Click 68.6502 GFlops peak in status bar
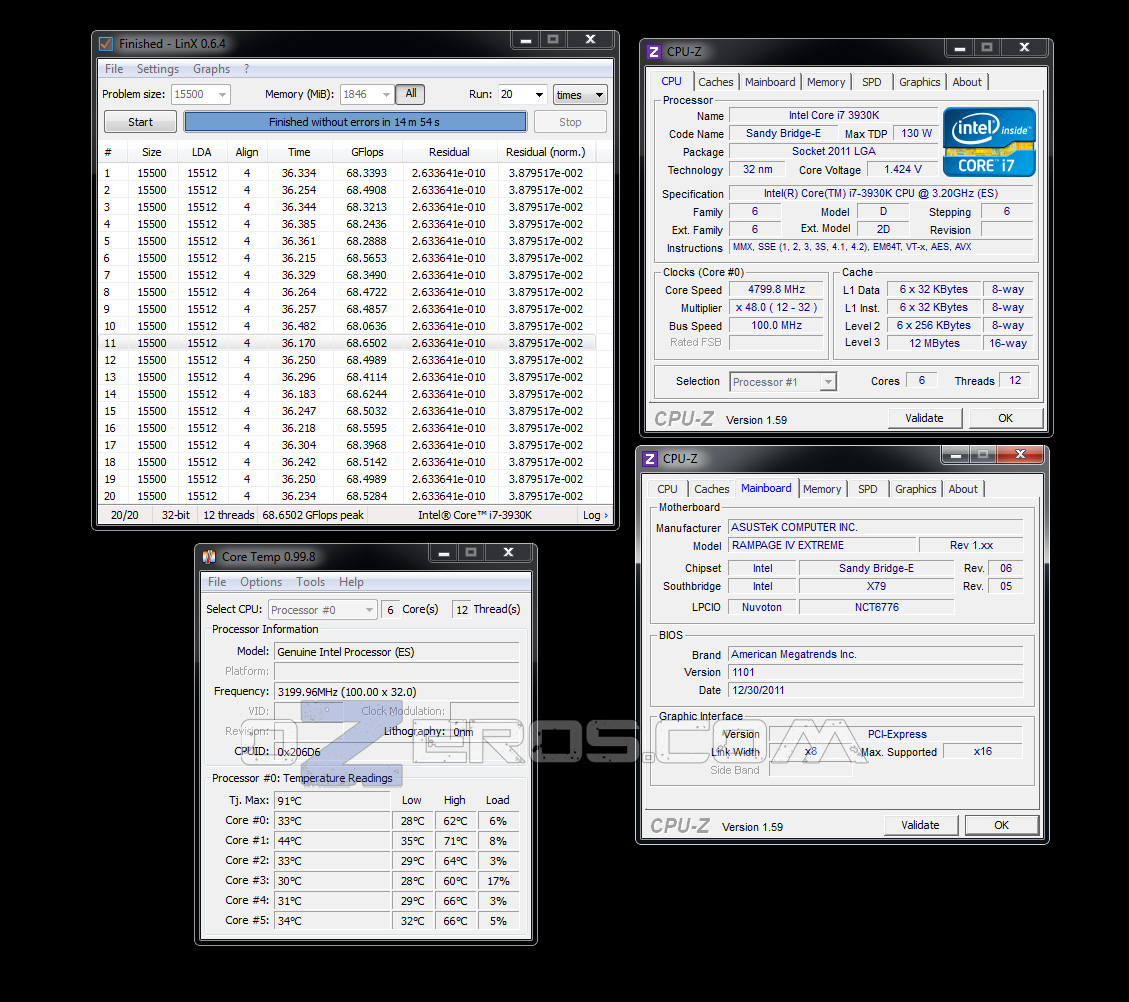Viewport: 1129px width, 1002px height. (x=313, y=515)
